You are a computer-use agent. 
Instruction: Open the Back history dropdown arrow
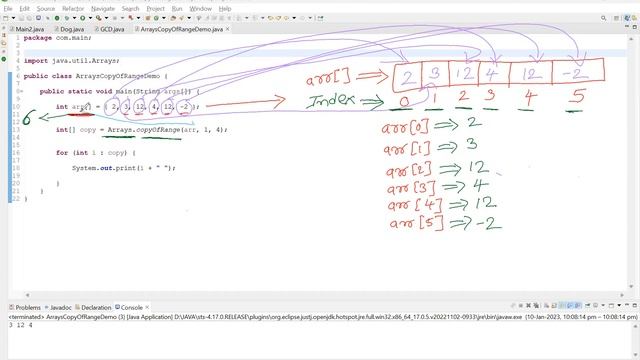pyautogui.click(x=294, y=18)
